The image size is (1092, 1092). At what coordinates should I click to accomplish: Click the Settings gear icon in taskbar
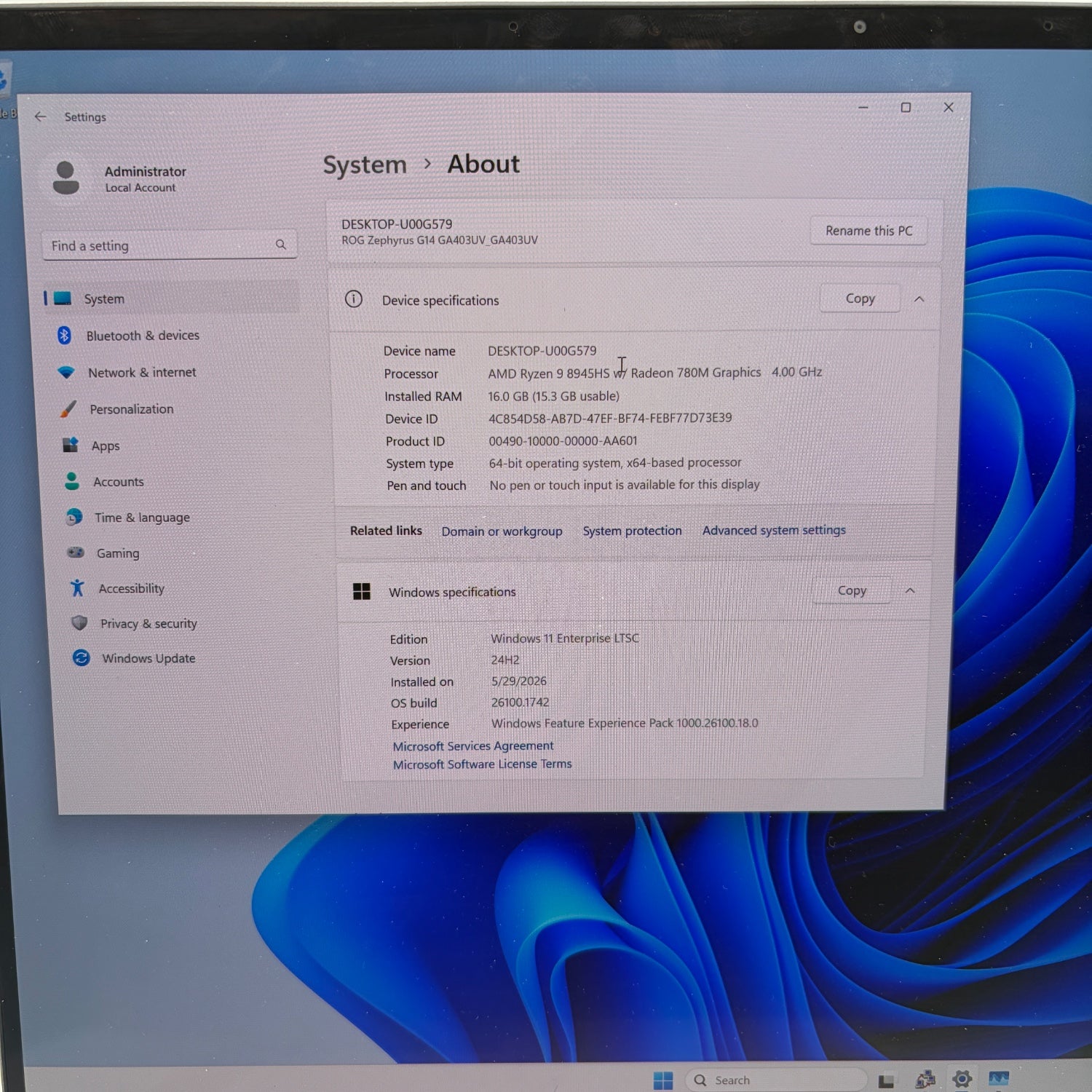(962, 1079)
